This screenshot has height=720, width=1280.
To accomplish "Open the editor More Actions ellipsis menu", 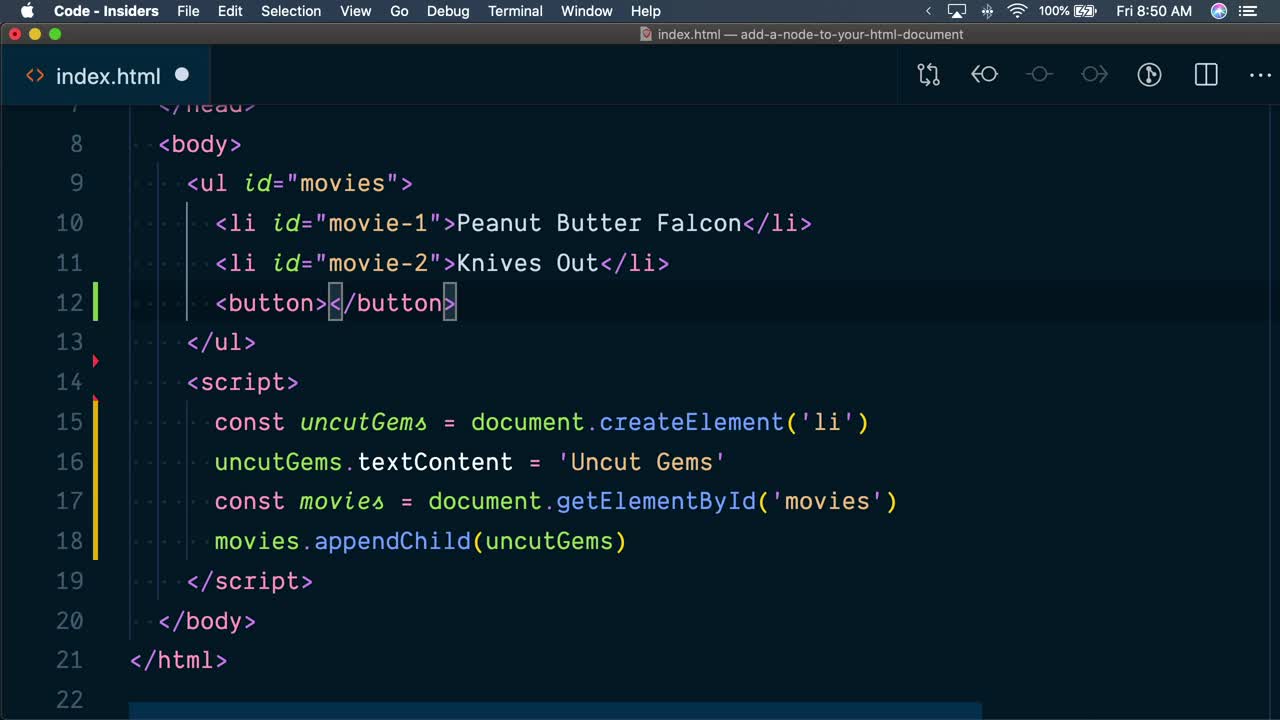I will coord(1260,75).
